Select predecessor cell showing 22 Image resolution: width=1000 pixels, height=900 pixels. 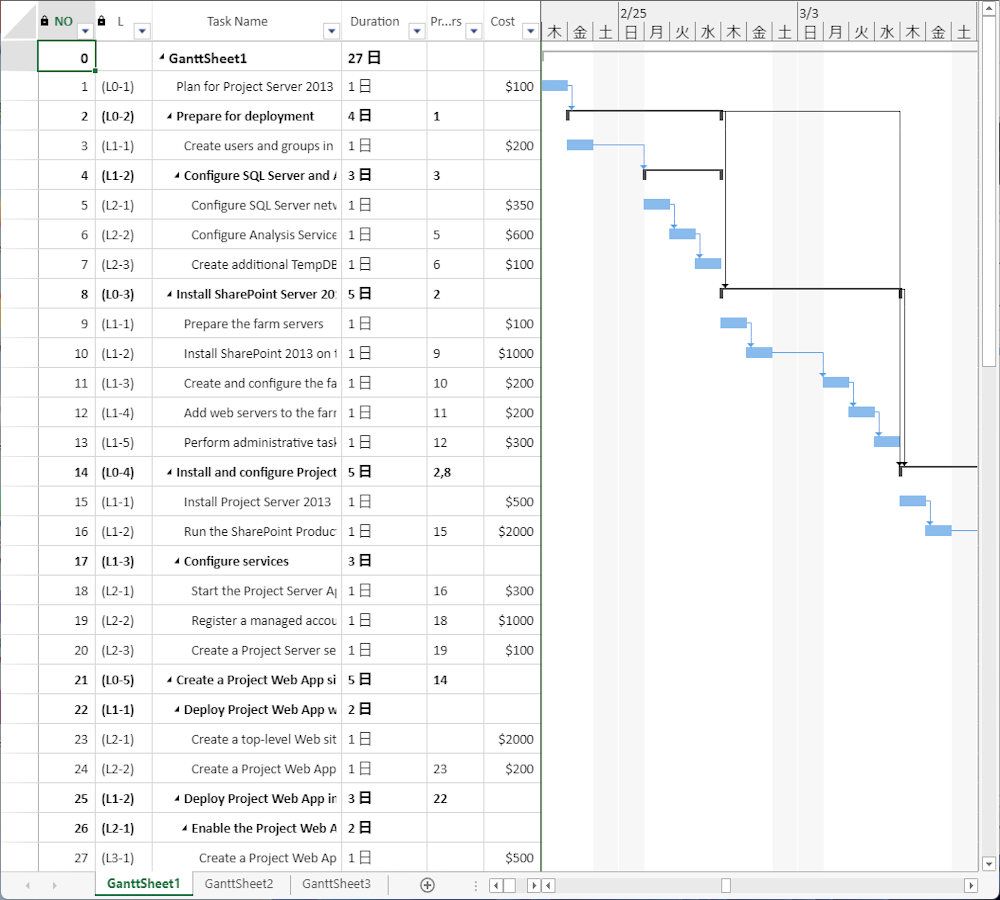tap(455, 799)
